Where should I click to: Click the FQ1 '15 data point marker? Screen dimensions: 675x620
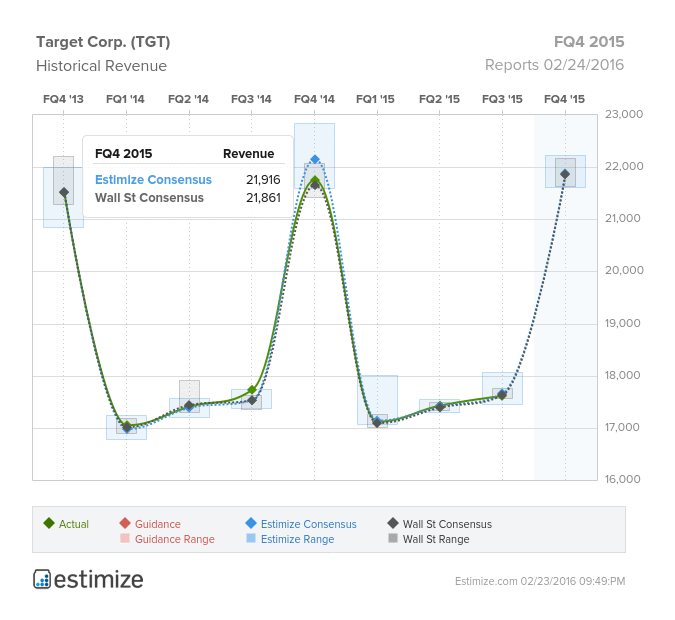pos(378,423)
